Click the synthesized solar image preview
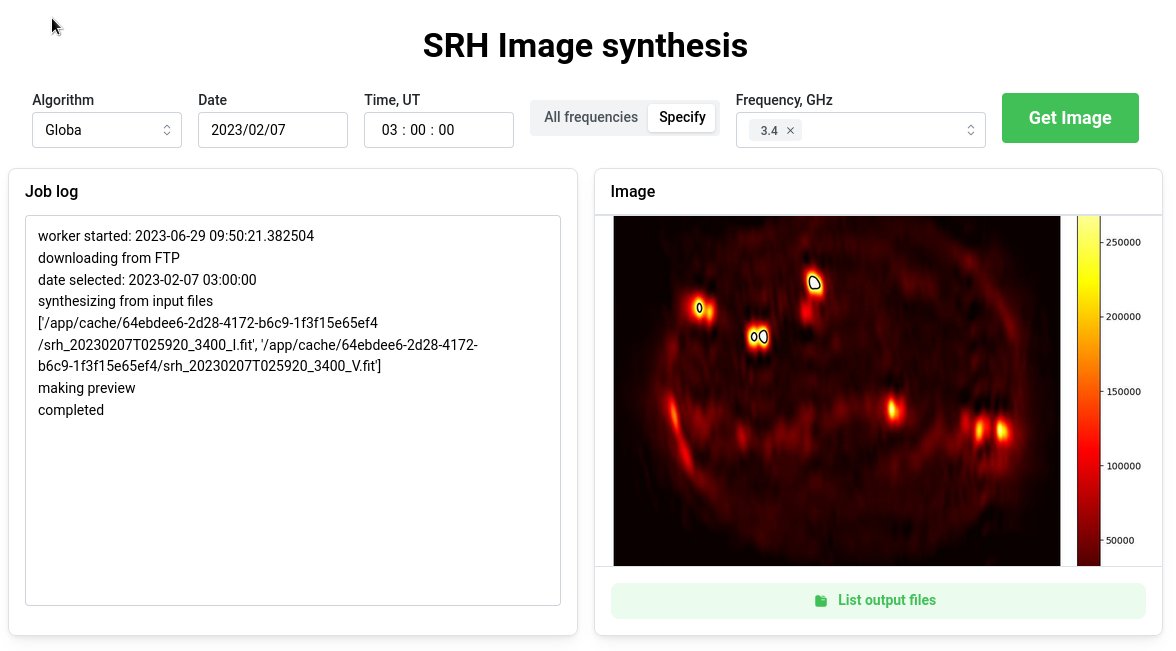Image resolution: width=1176 pixels, height=651 pixels. [836, 391]
